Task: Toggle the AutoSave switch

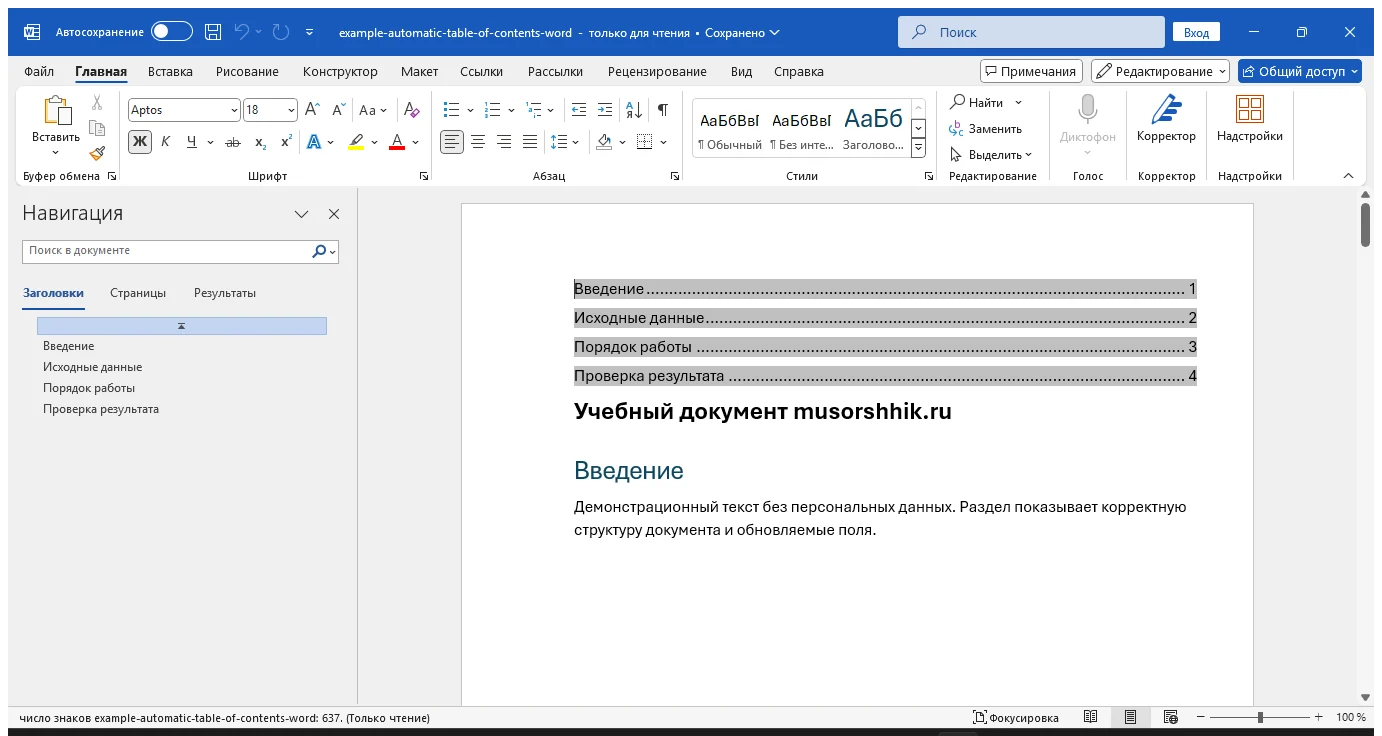Action: click(172, 32)
